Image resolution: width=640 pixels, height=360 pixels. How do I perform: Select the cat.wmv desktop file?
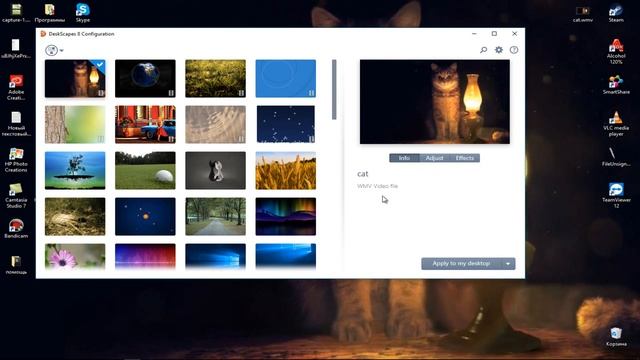(x=582, y=13)
